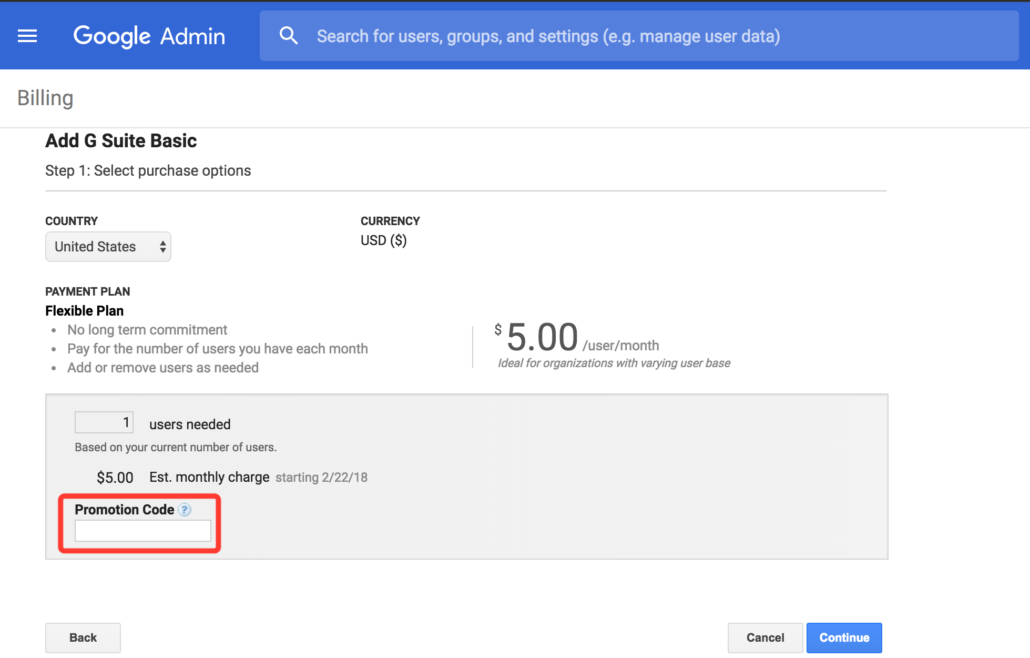The width and height of the screenshot is (1030, 658).
Task: Click 'Step 1: Select purchase options' text
Action: [148, 171]
